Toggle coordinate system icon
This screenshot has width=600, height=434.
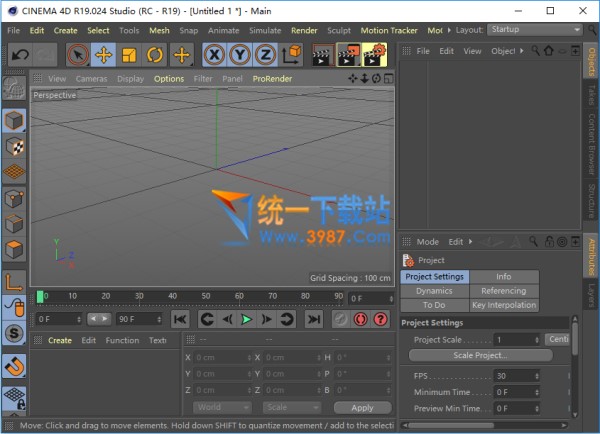point(292,55)
